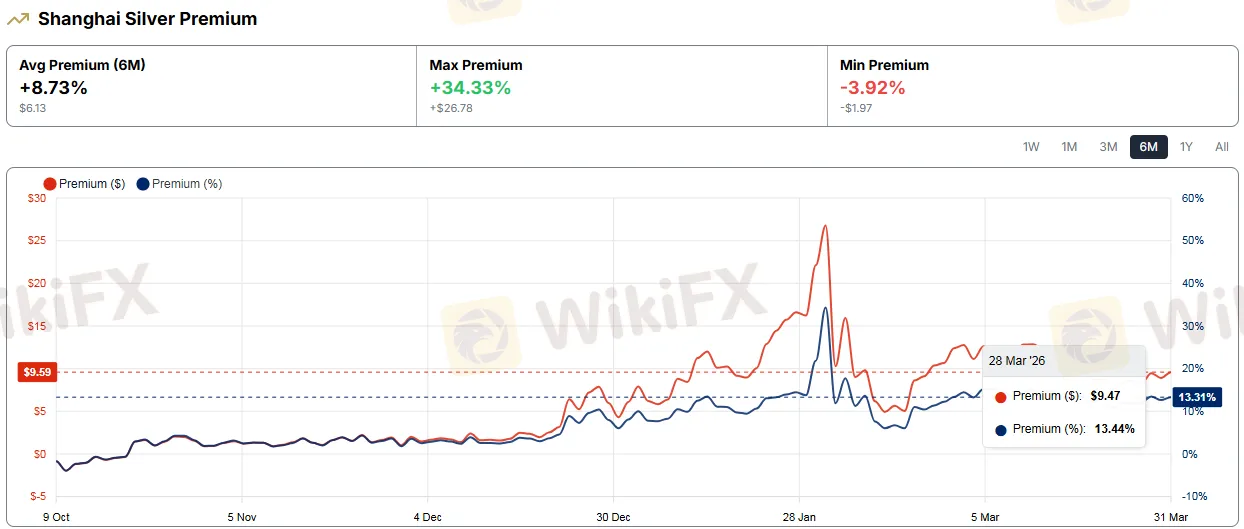Click the red legend swatch for Premium ($)

click(50, 184)
